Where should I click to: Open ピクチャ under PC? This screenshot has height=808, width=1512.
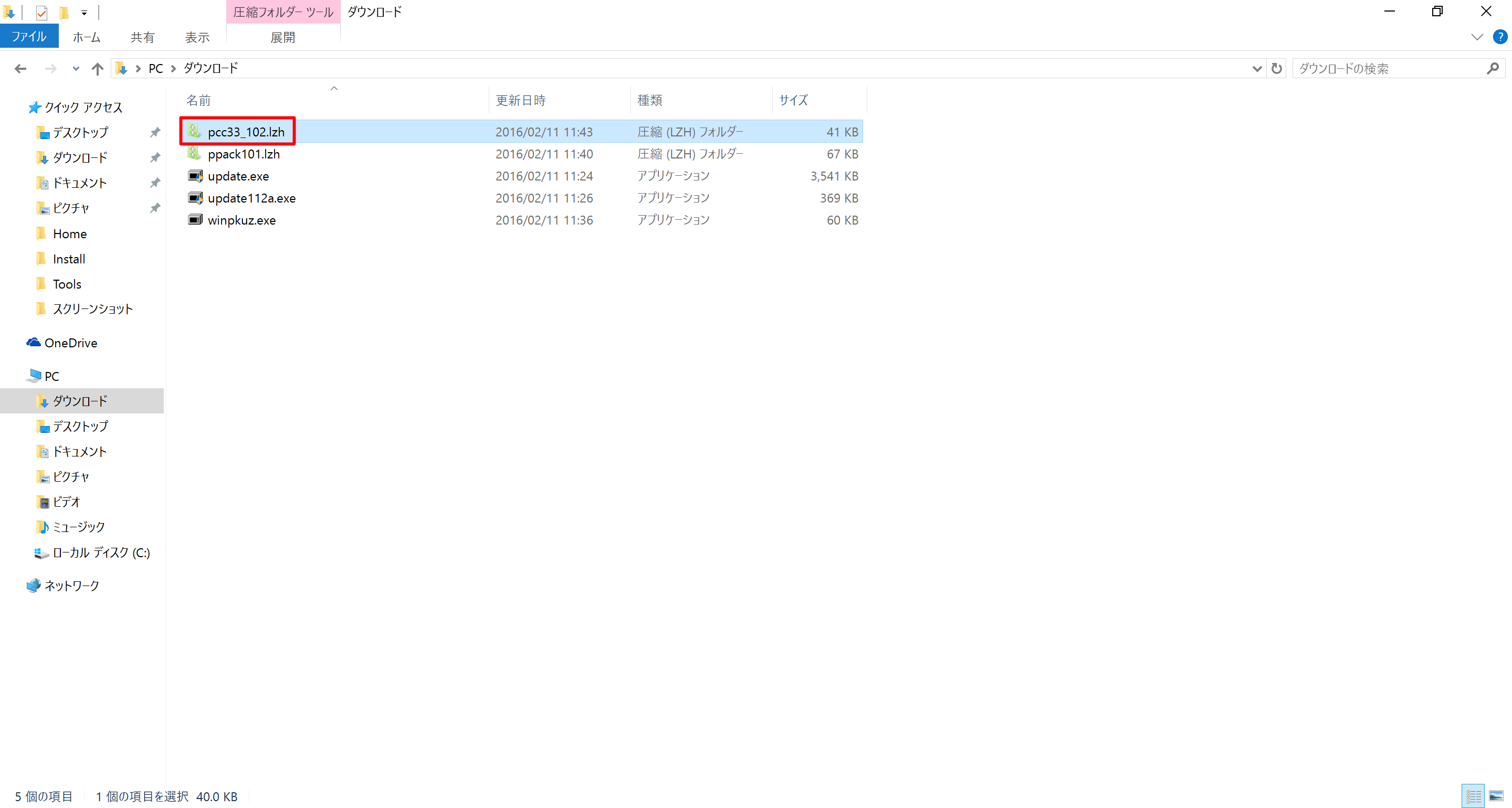pyautogui.click(x=71, y=476)
